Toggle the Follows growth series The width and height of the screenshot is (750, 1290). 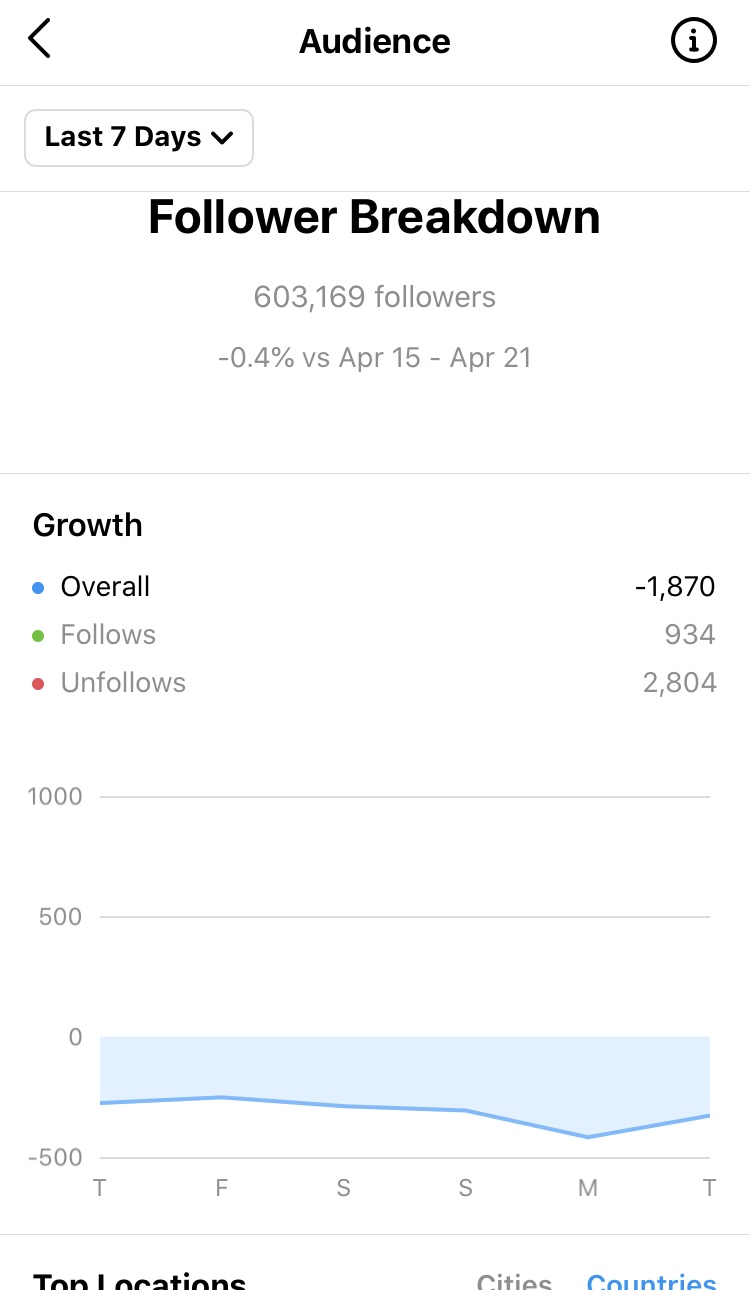[x=374, y=635]
